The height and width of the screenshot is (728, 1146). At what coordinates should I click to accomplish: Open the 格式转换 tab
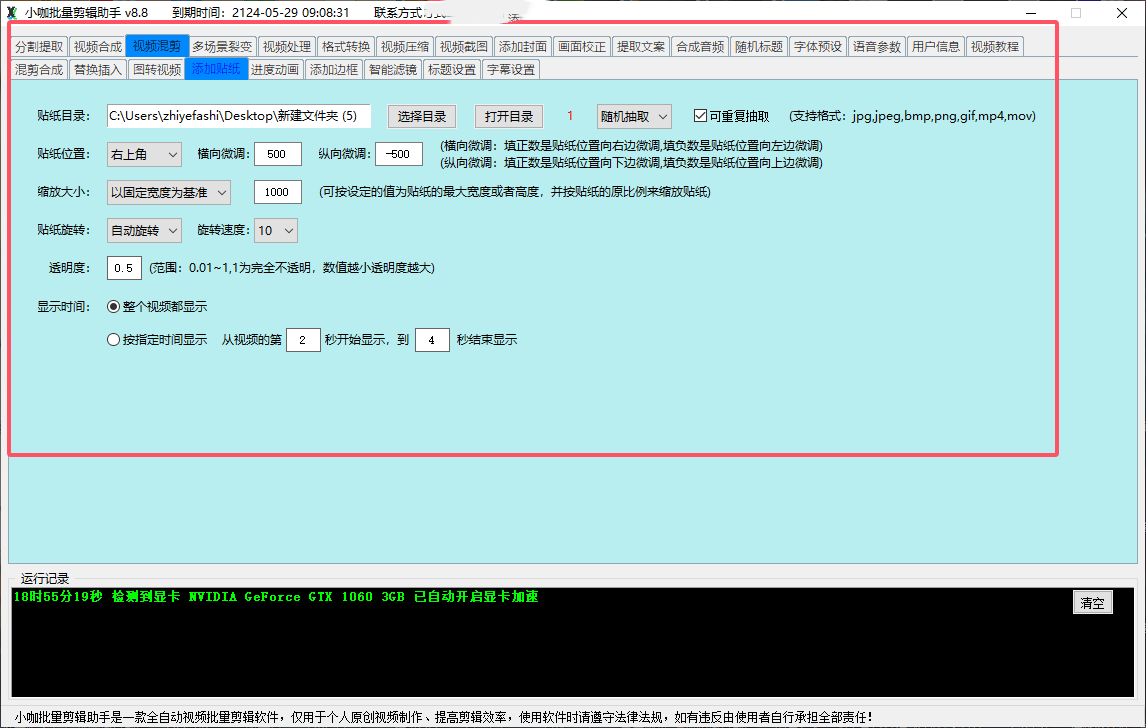pos(346,46)
